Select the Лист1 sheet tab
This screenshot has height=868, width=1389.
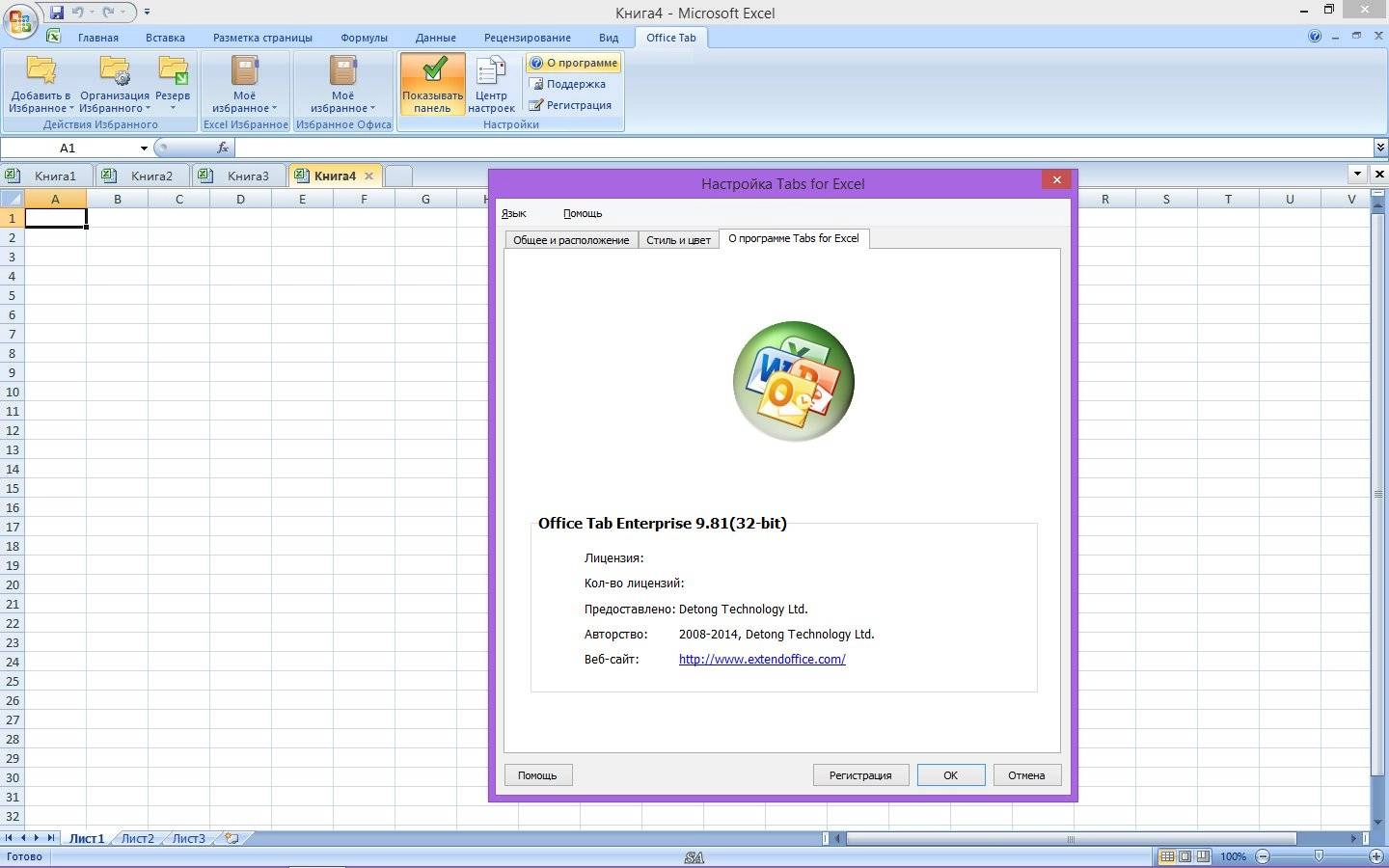coord(86,838)
